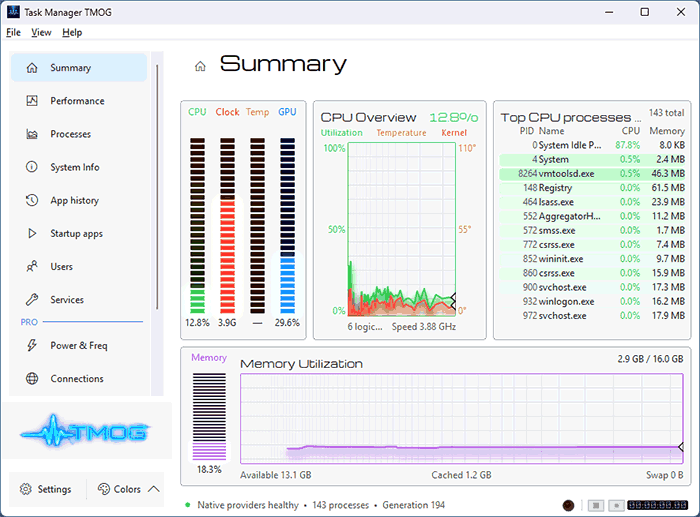
Task: Click the stop button in the status bar
Action: 596,505
